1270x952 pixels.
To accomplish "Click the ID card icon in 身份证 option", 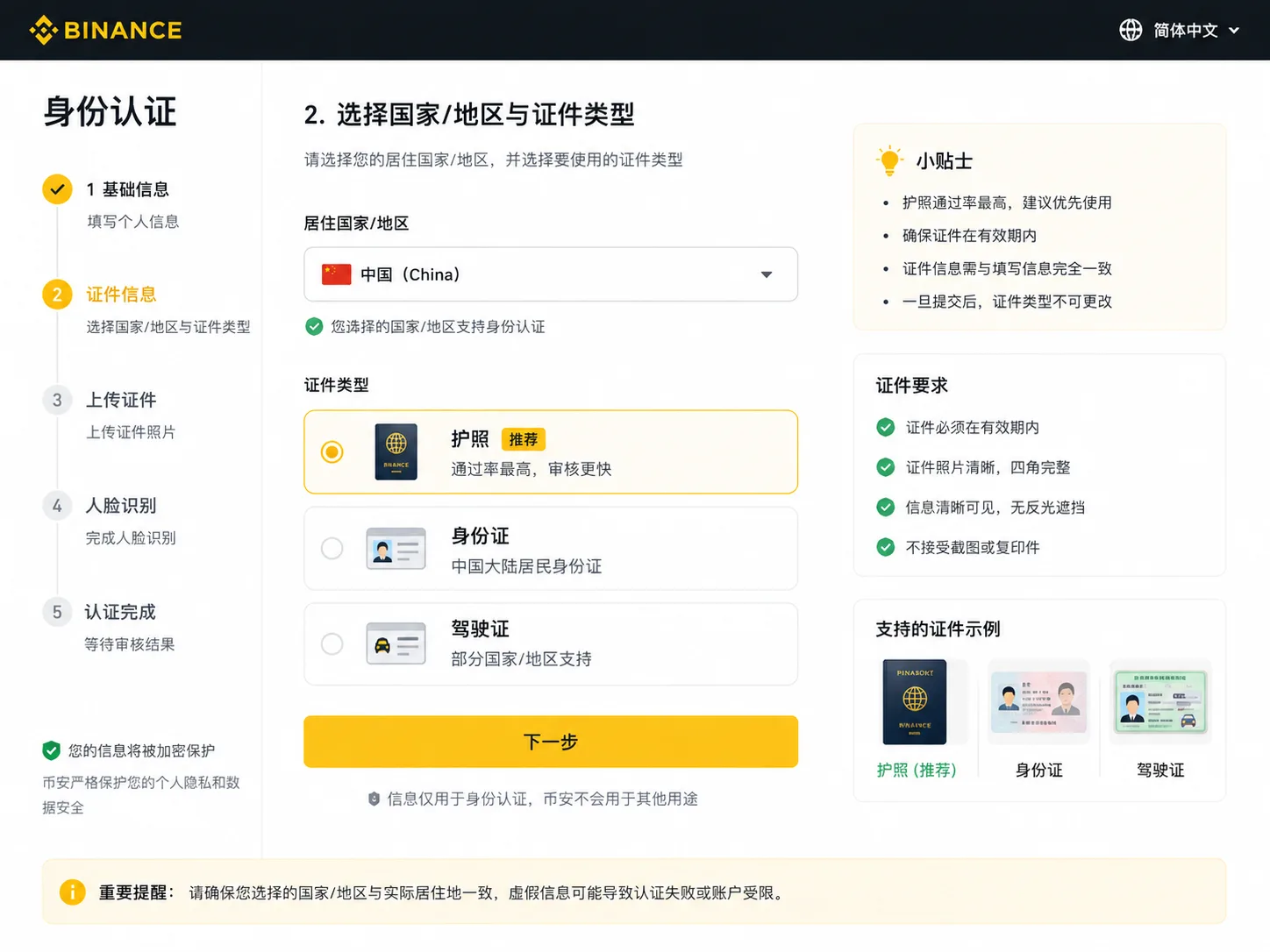I will click(x=396, y=549).
